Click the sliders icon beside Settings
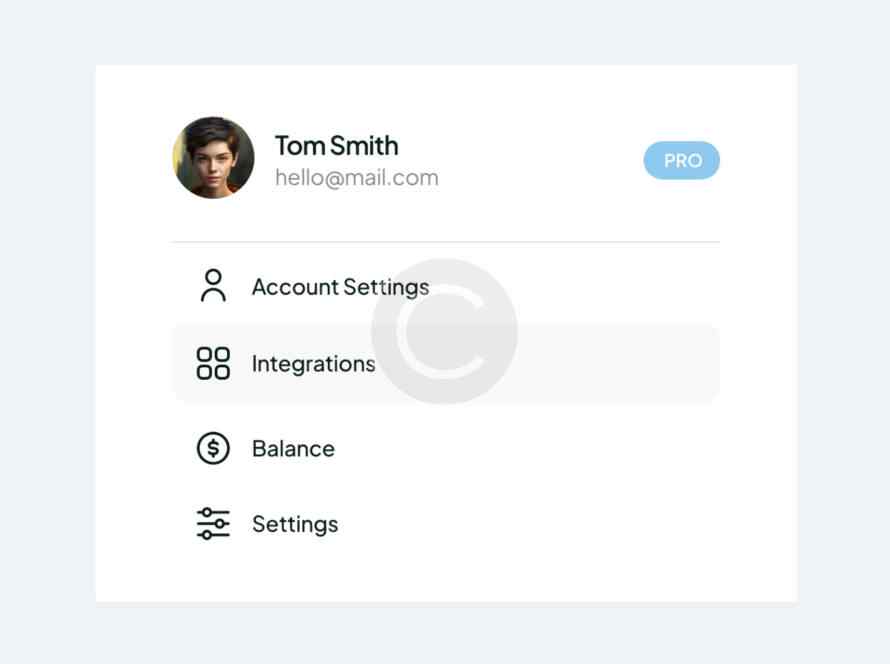 [213, 524]
